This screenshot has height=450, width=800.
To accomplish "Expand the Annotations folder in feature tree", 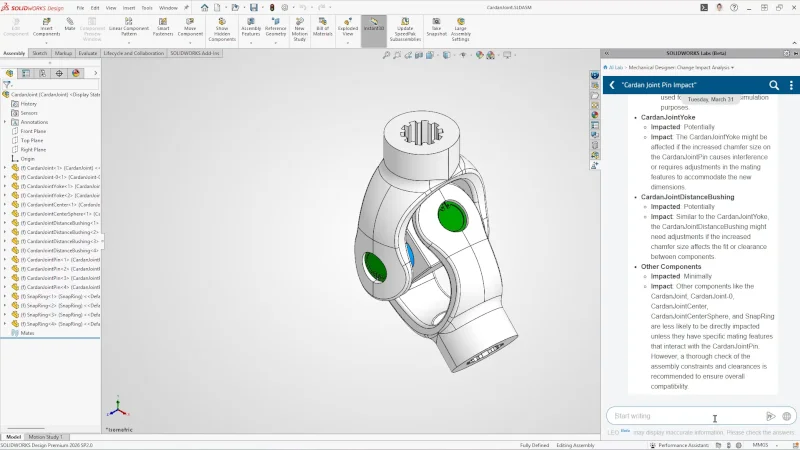I will point(5,122).
